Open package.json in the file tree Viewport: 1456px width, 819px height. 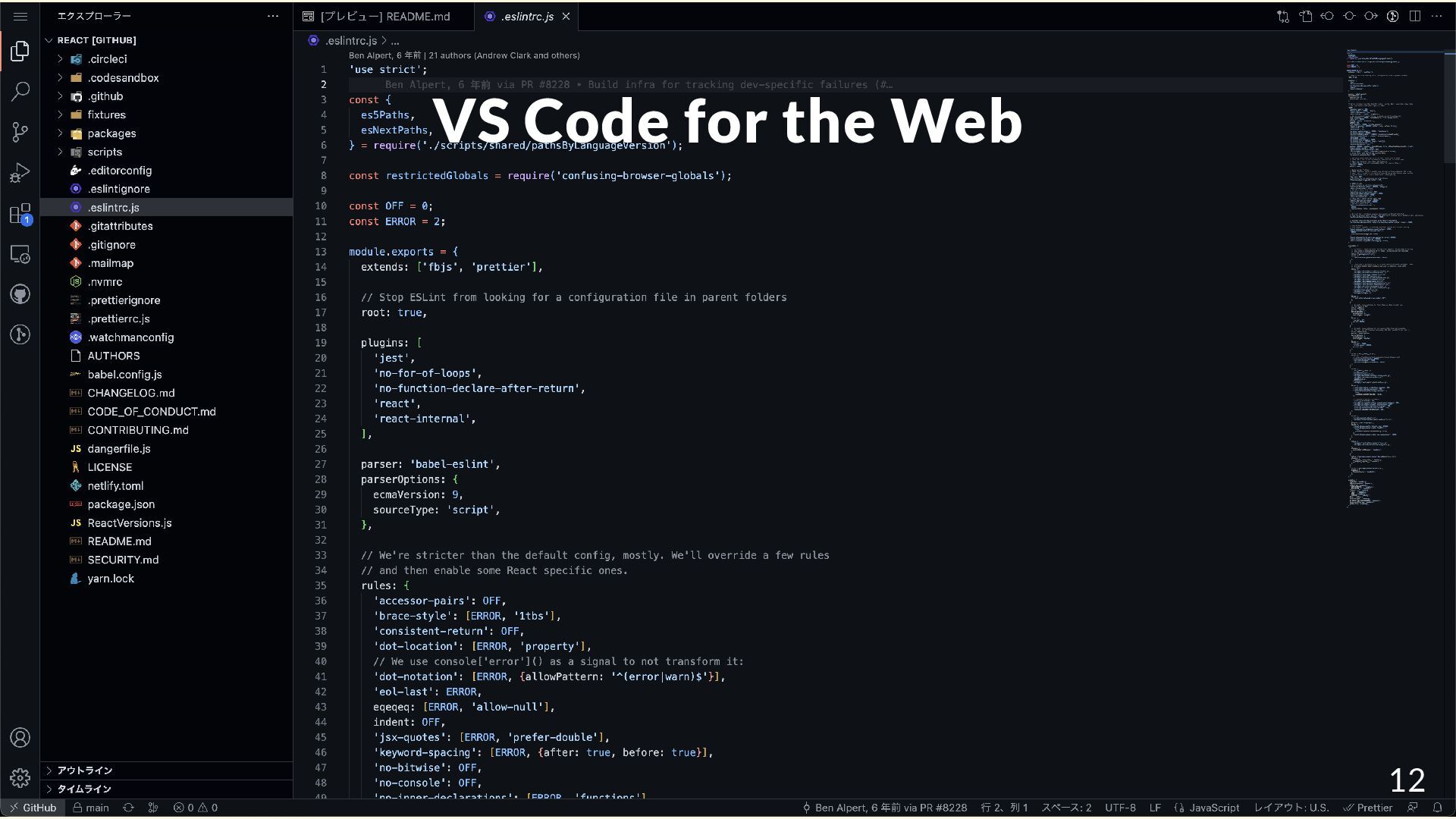point(121,504)
